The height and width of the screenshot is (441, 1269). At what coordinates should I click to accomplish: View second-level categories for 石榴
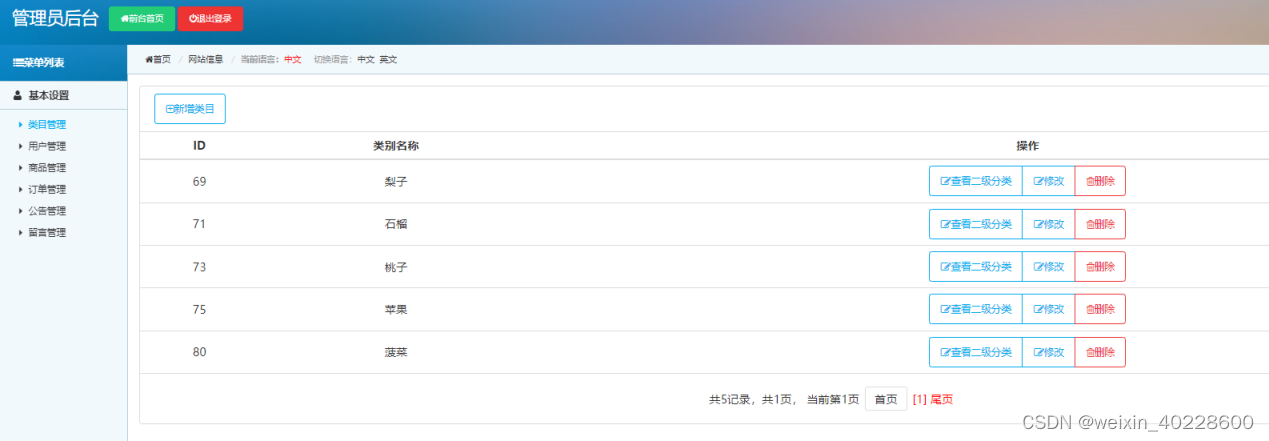pos(976,224)
